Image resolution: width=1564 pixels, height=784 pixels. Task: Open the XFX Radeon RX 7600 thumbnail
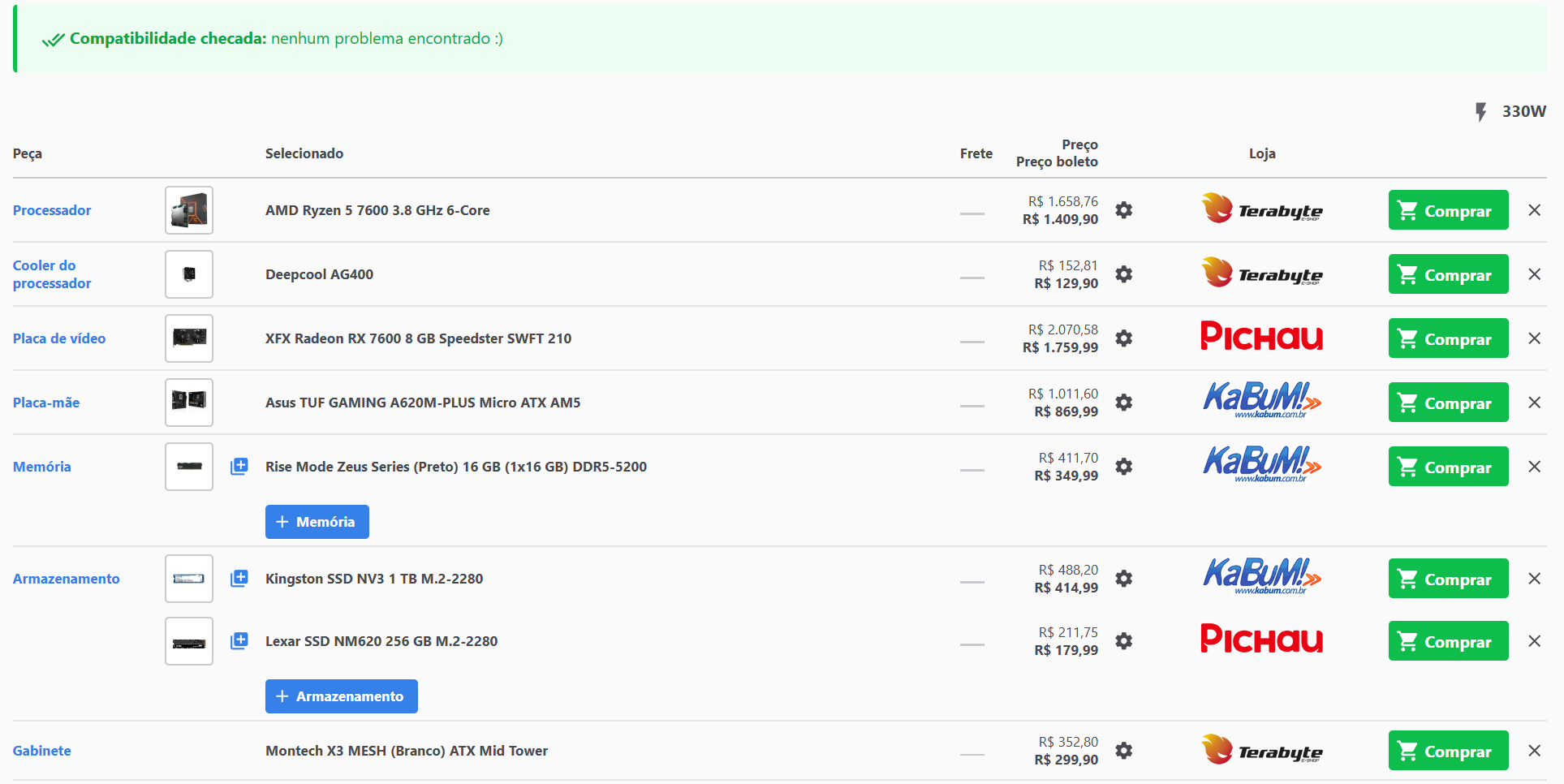coord(189,338)
